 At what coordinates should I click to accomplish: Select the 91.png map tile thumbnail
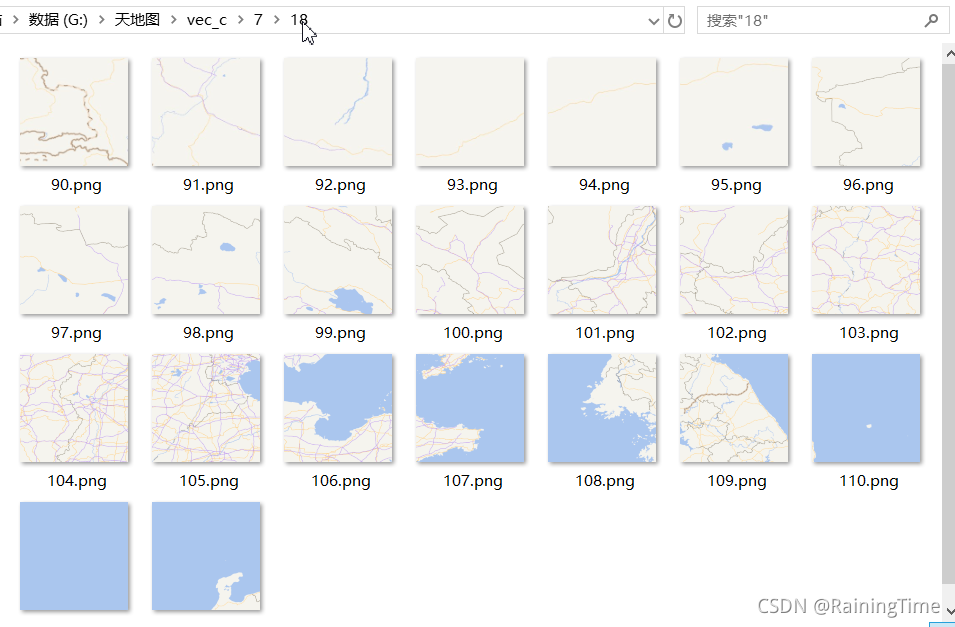coord(206,112)
